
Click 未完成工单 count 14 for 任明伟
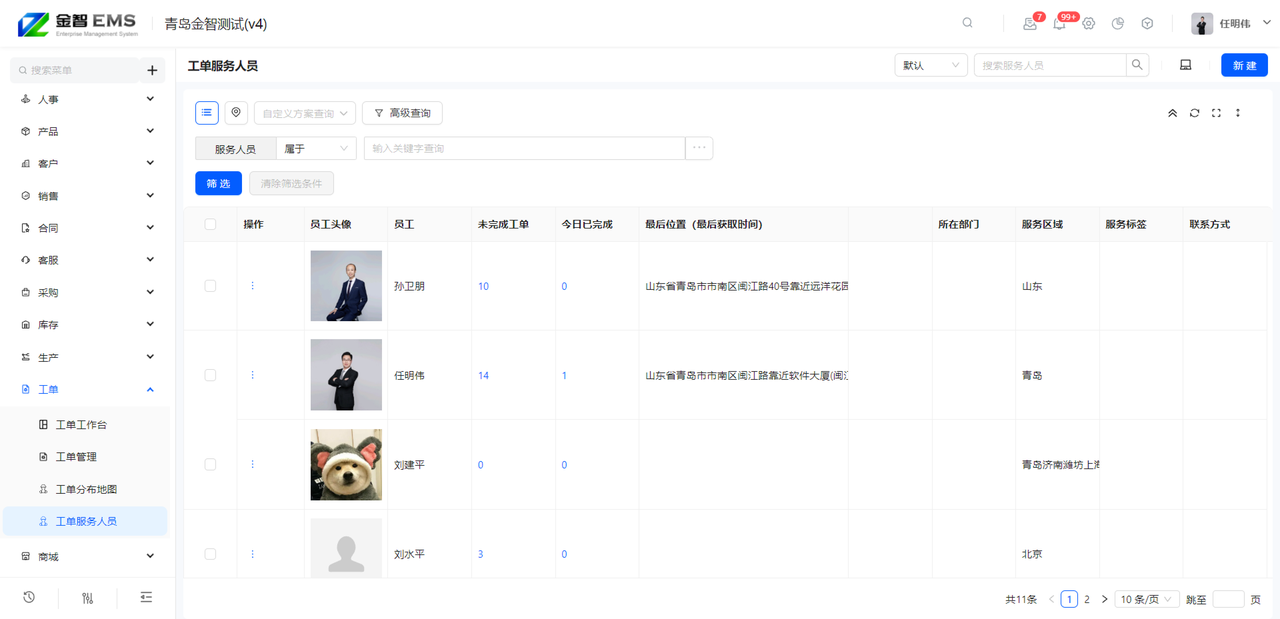pyautogui.click(x=483, y=375)
